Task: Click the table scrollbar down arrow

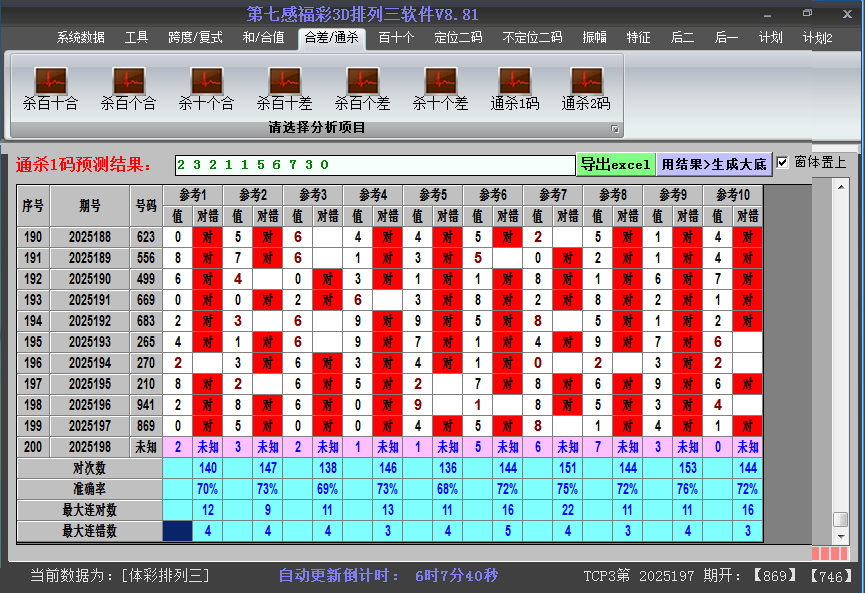Action: pyautogui.click(x=841, y=536)
